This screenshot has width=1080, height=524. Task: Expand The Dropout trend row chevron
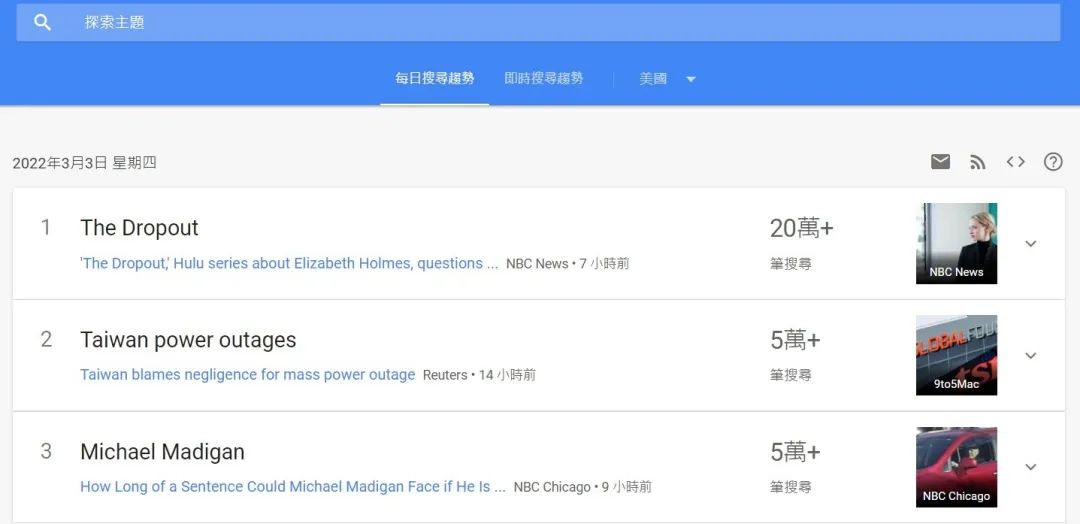pyautogui.click(x=1030, y=244)
